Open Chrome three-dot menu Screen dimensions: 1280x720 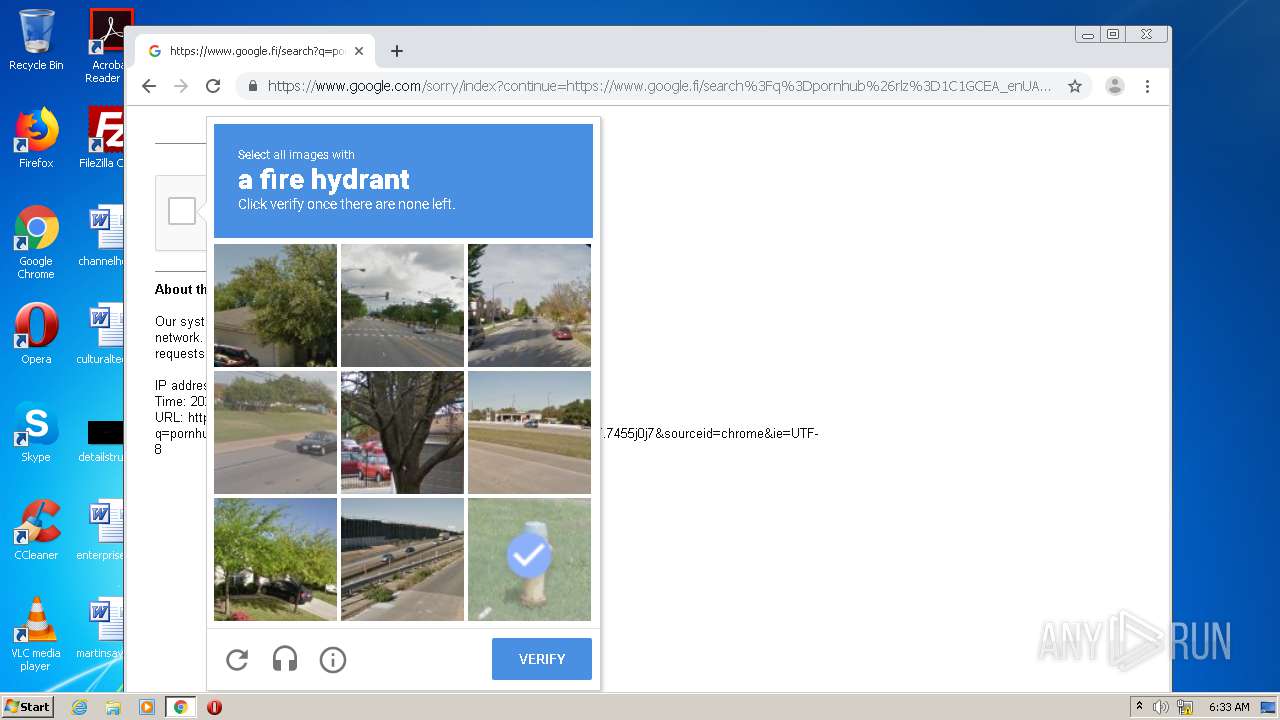pyautogui.click(x=1148, y=86)
